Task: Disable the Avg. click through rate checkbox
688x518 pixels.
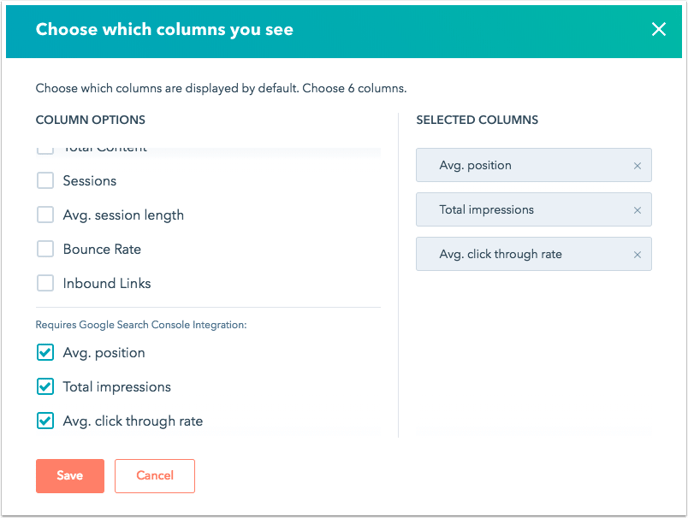Action: point(45,421)
